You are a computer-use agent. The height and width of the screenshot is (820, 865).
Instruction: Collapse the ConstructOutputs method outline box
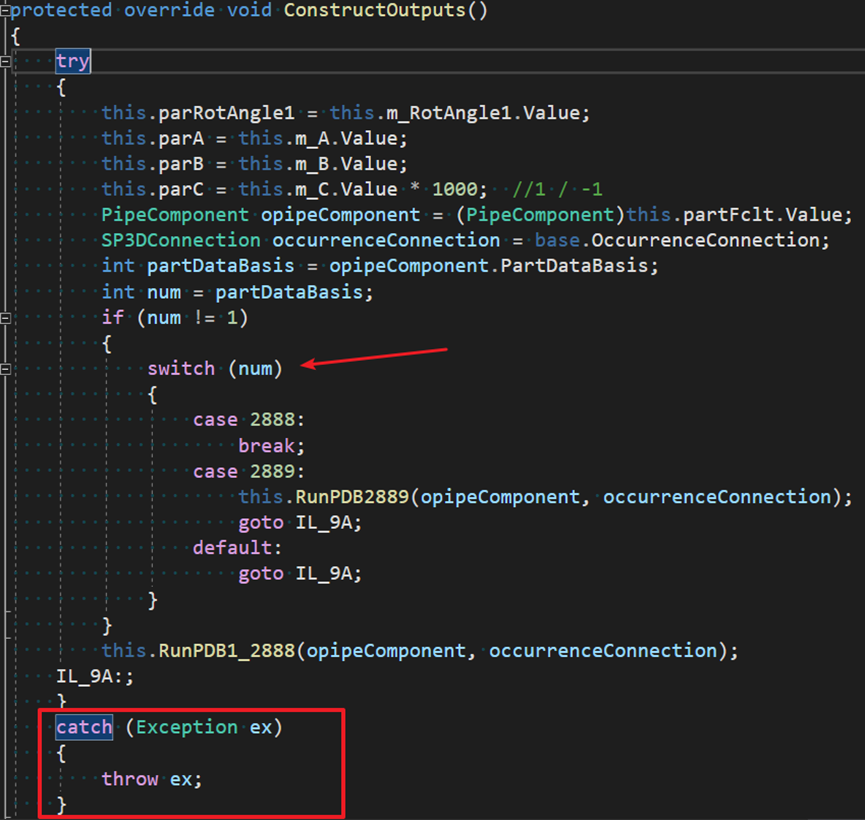(4, 11)
